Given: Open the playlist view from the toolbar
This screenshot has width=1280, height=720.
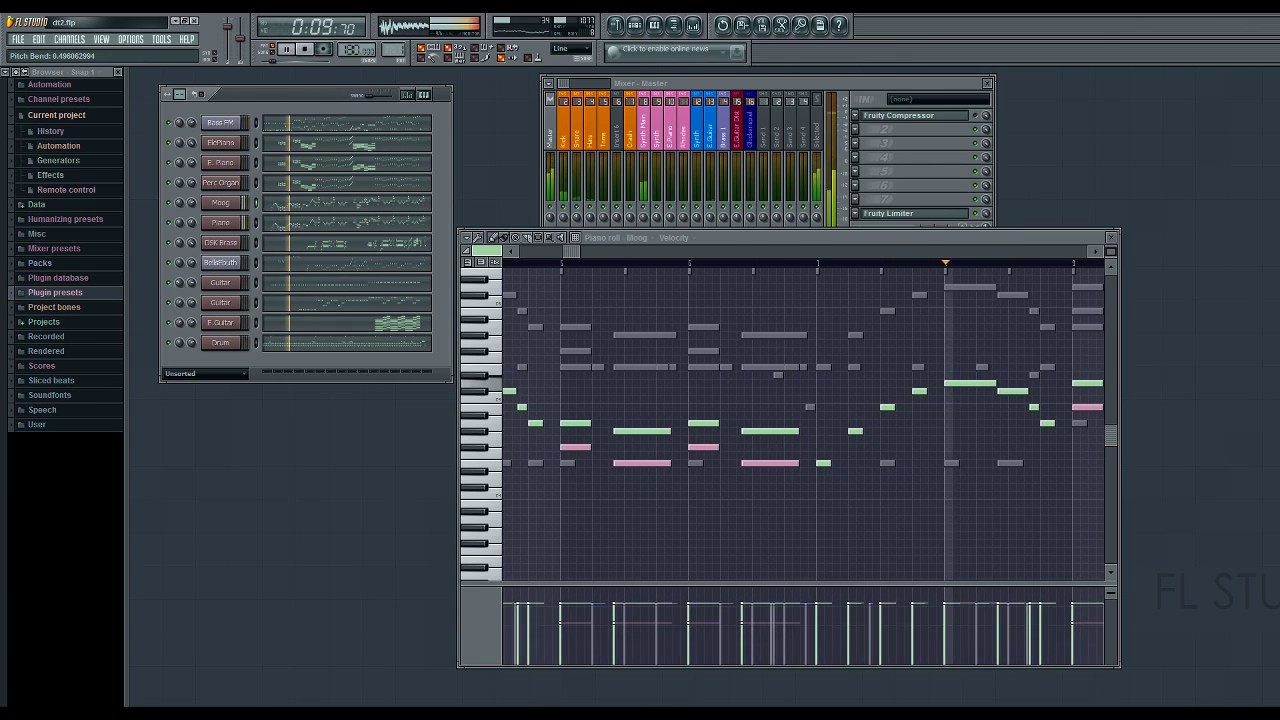Looking at the screenshot, I should pyautogui.click(x=616, y=25).
